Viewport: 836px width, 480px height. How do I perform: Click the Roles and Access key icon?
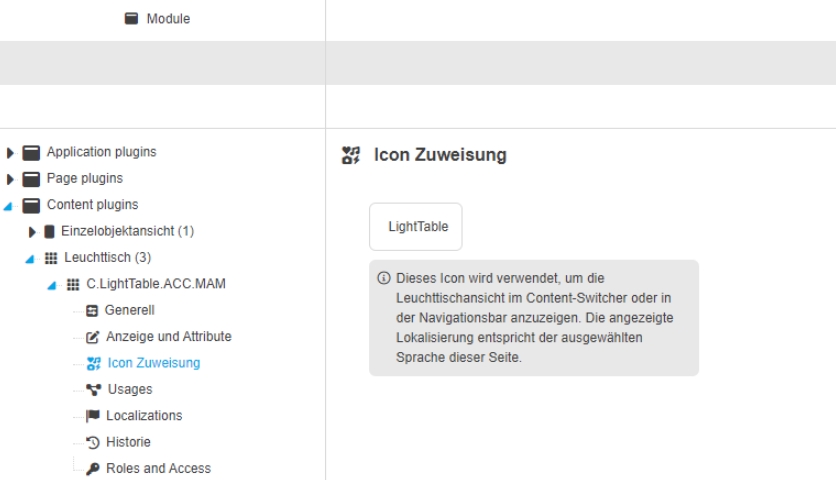pos(91,468)
